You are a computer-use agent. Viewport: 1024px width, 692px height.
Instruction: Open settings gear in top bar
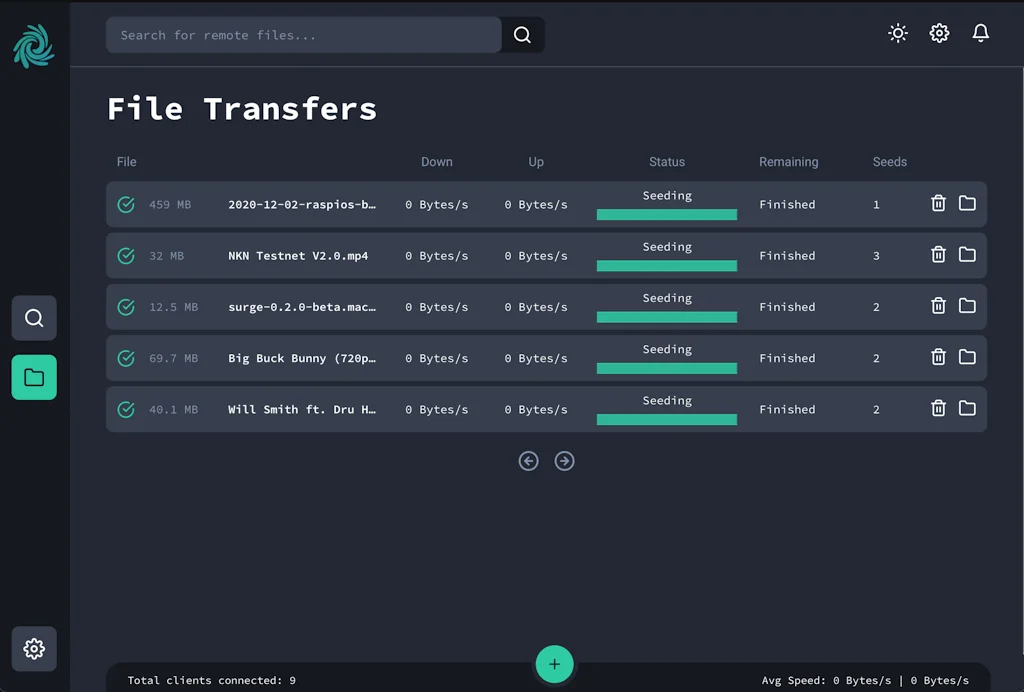pyautogui.click(x=939, y=33)
